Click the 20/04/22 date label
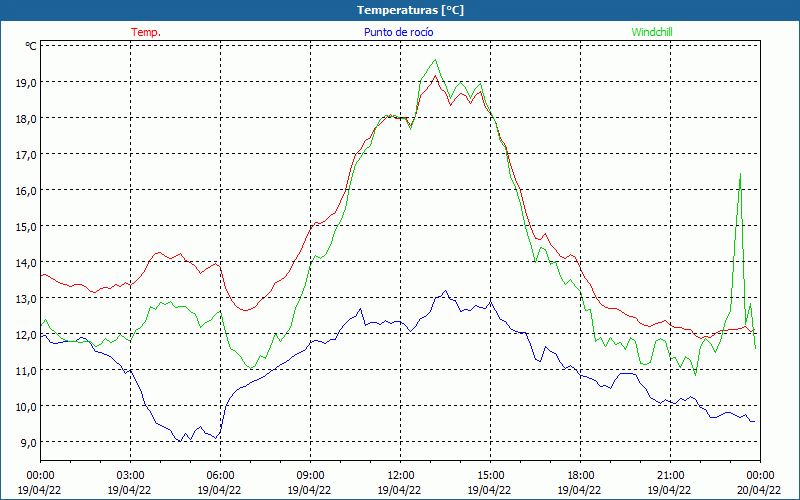This screenshot has width=800, height=500. pos(759,490)
